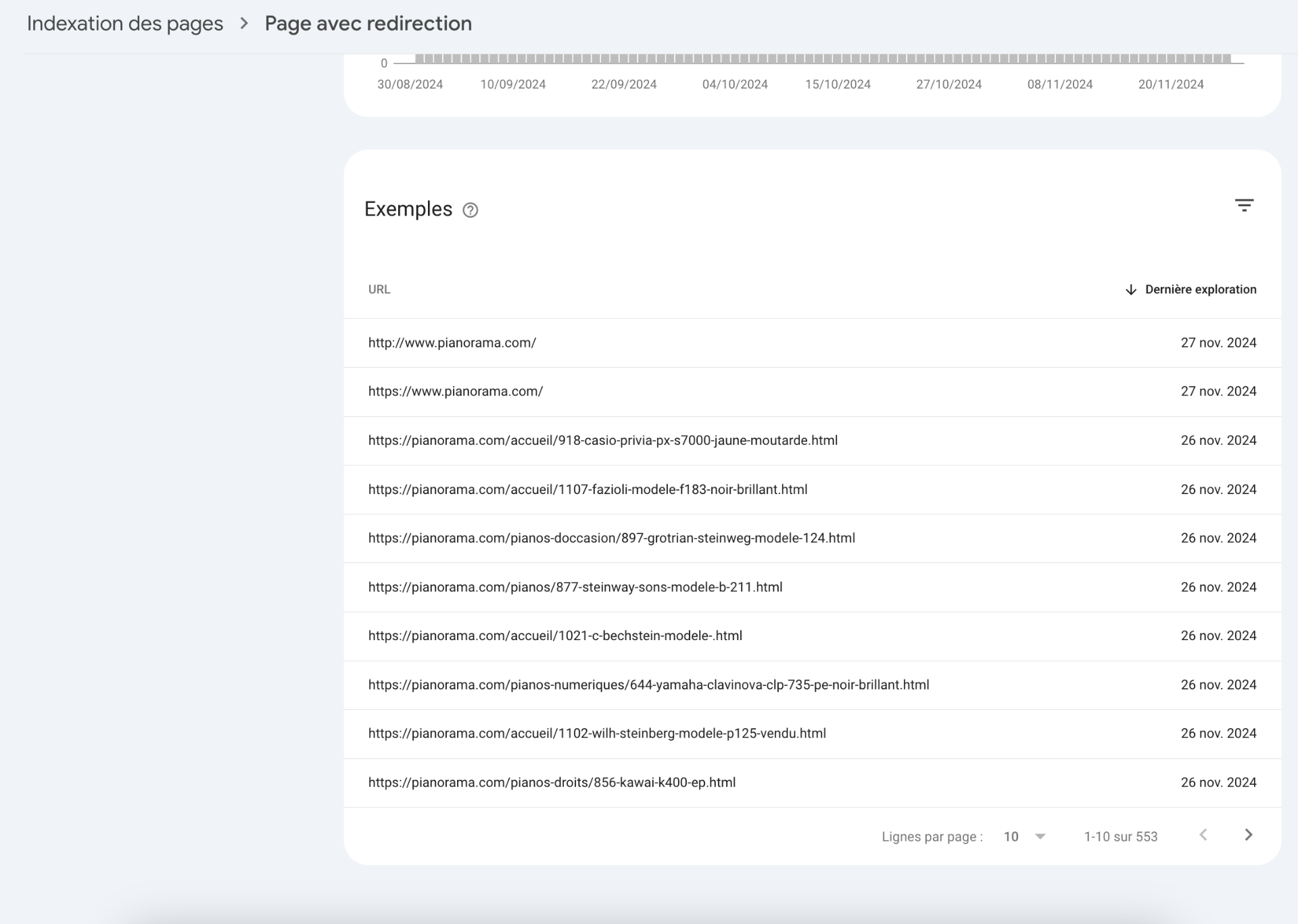Select the http://www.pianorama.com/ row
Screen dimensions: 1298x924
[x=452, y=343]
